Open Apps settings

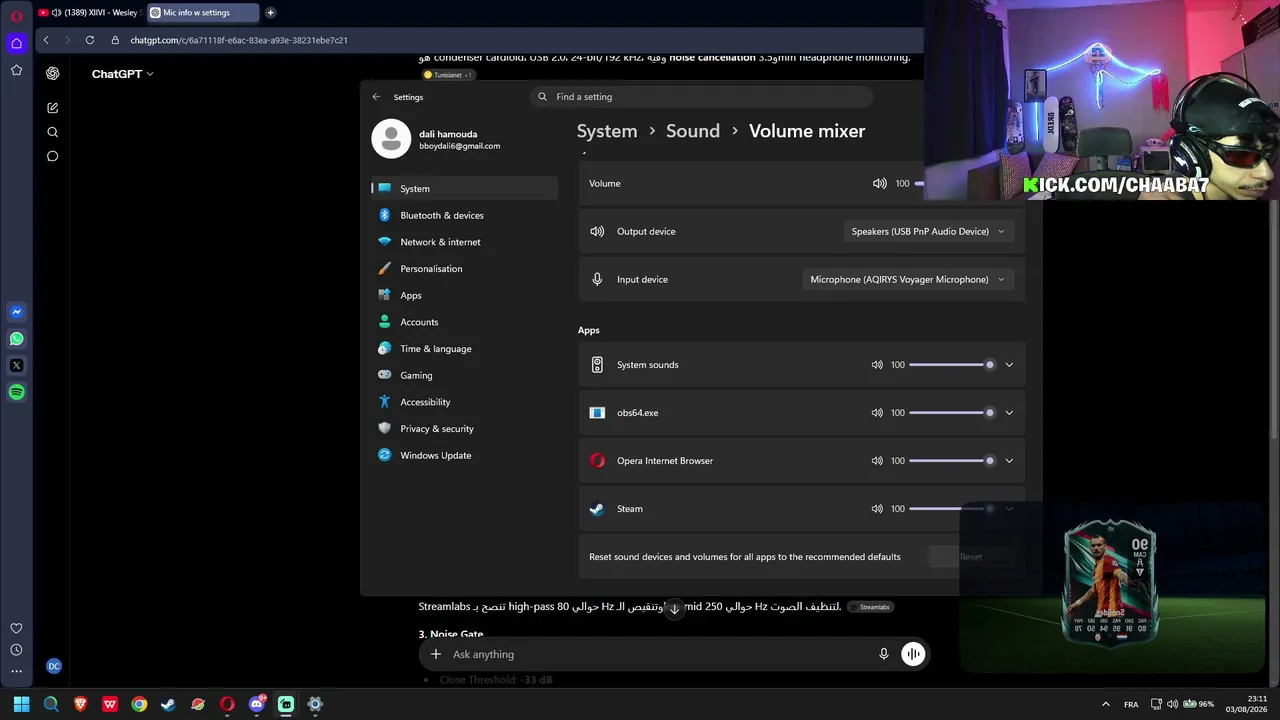pyautogui.click(x=464, y=295)
